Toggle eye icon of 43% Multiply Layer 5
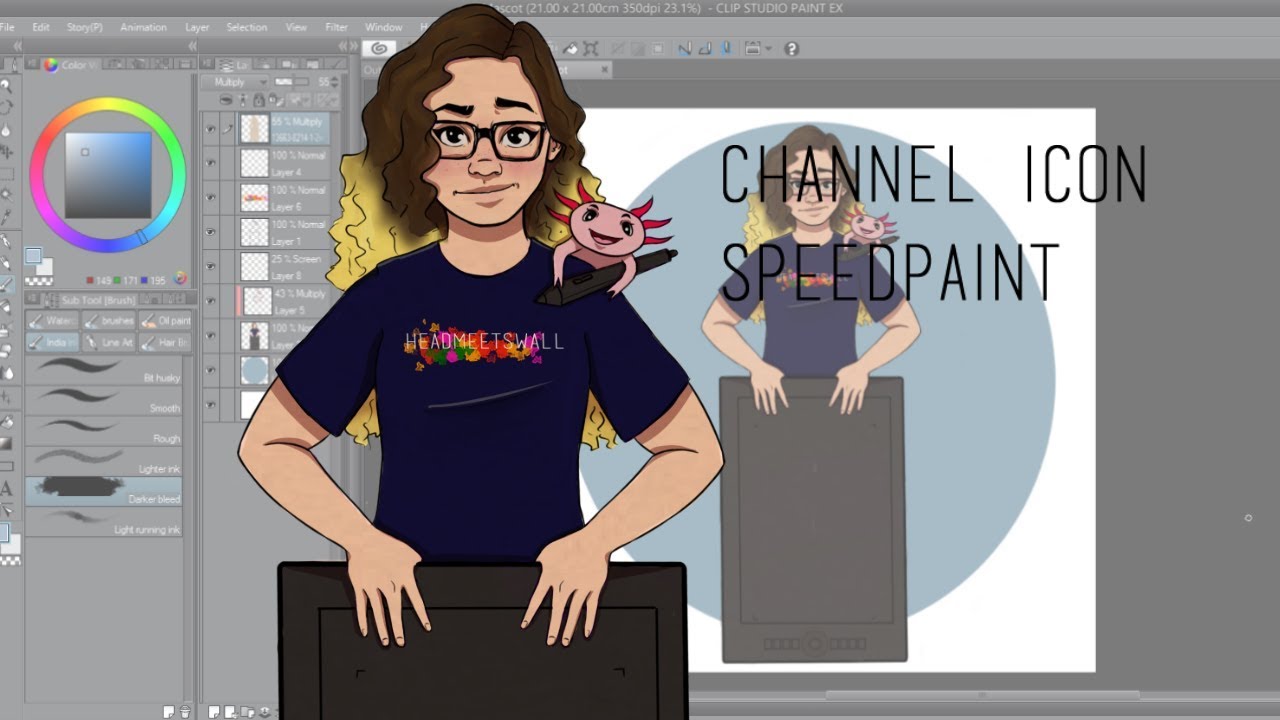Screen dimensions: 1280x720 [x=210, y=300]
